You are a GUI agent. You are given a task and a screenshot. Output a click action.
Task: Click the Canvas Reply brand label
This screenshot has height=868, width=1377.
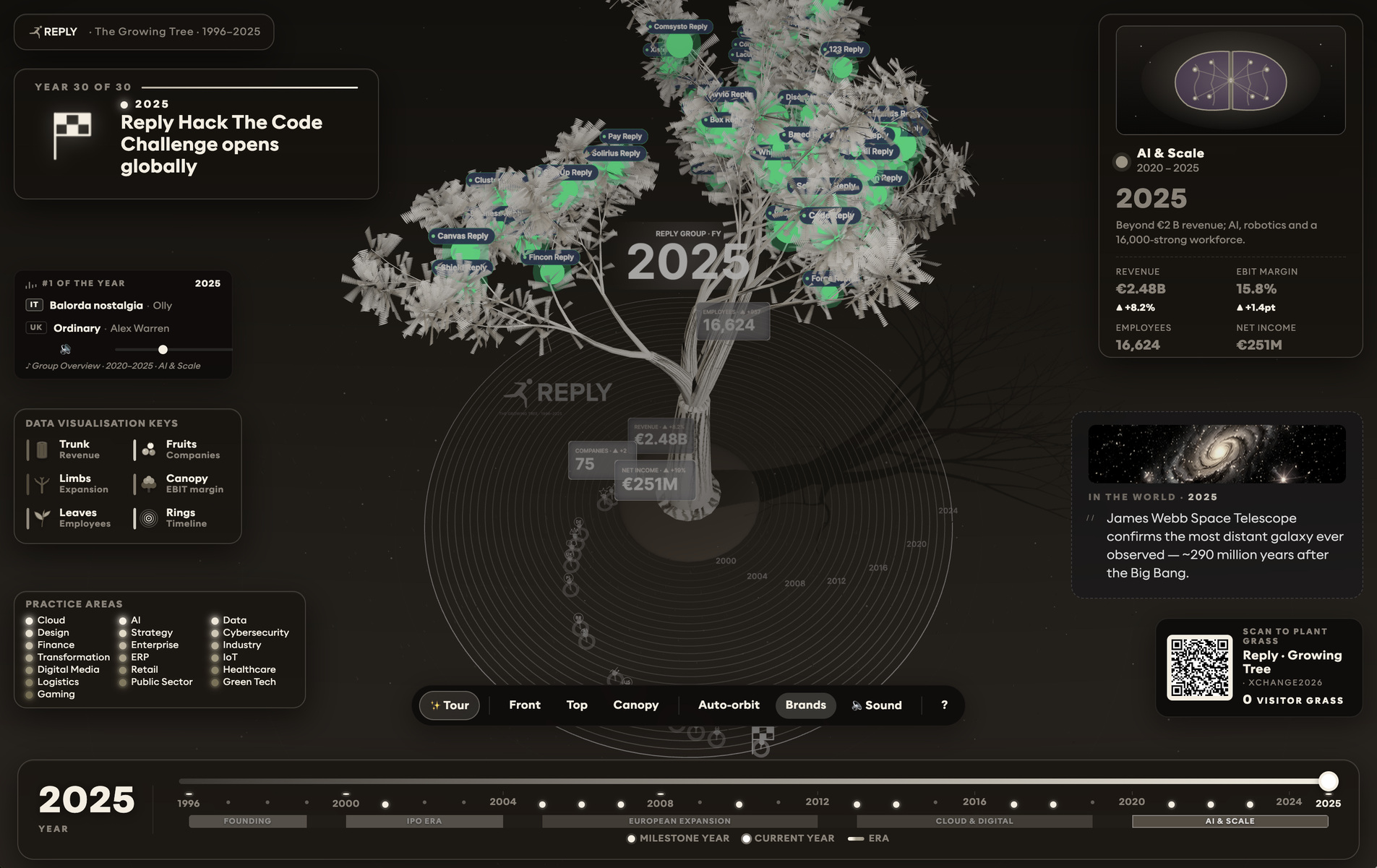tap(461, 236)
